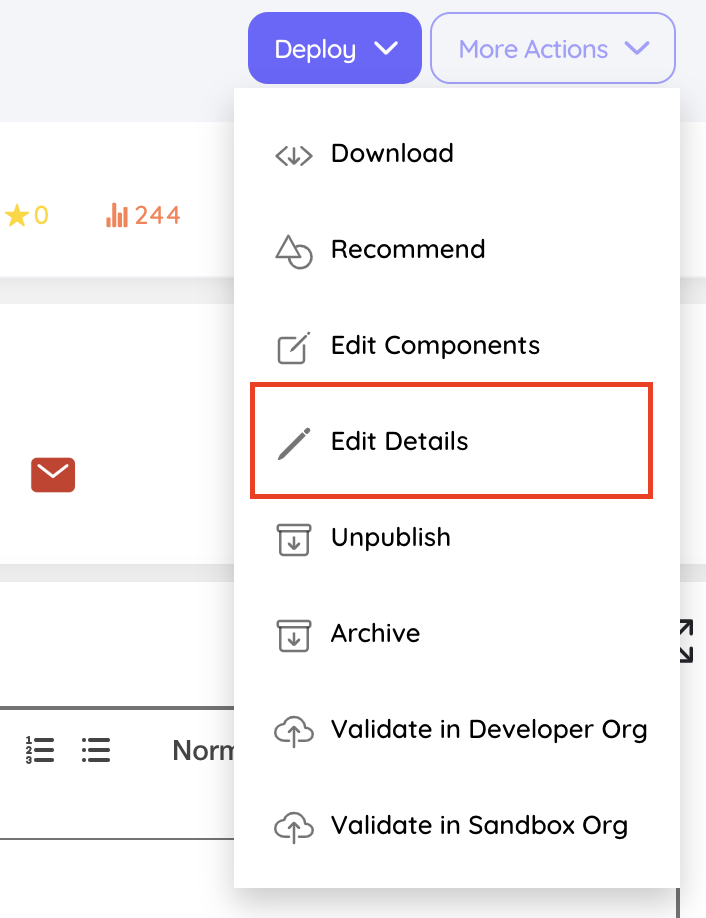Click the yellow star rating icon
706x918 pixels.
[17, 215]
